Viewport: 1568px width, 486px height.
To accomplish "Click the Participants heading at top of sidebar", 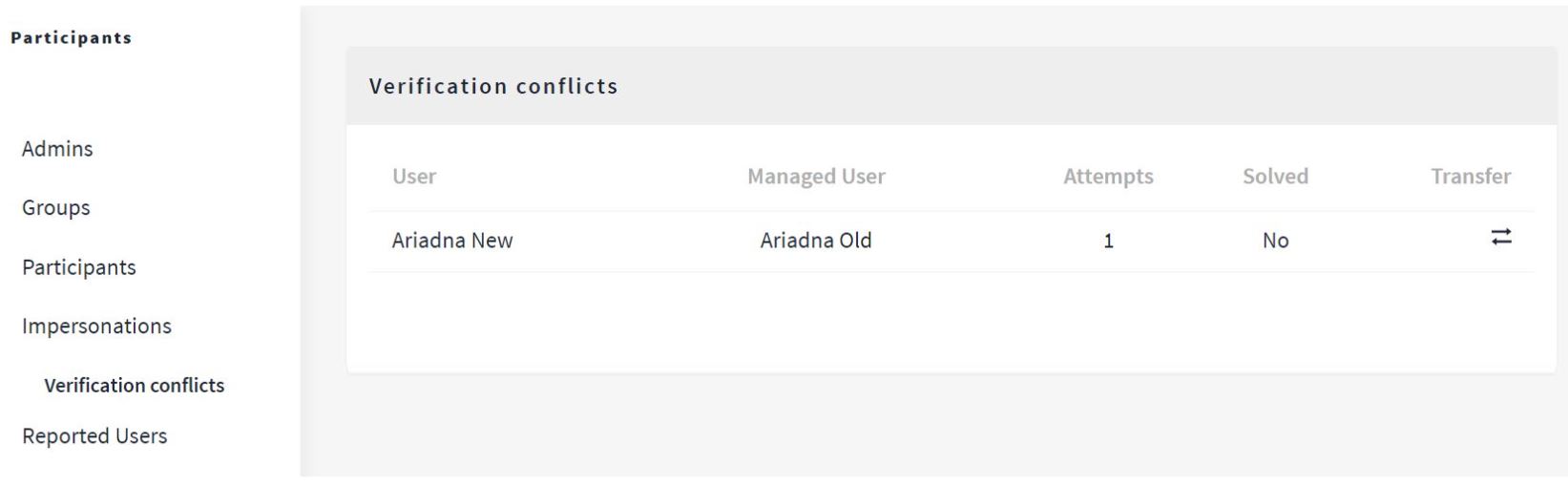I will [x=72, y=38].
